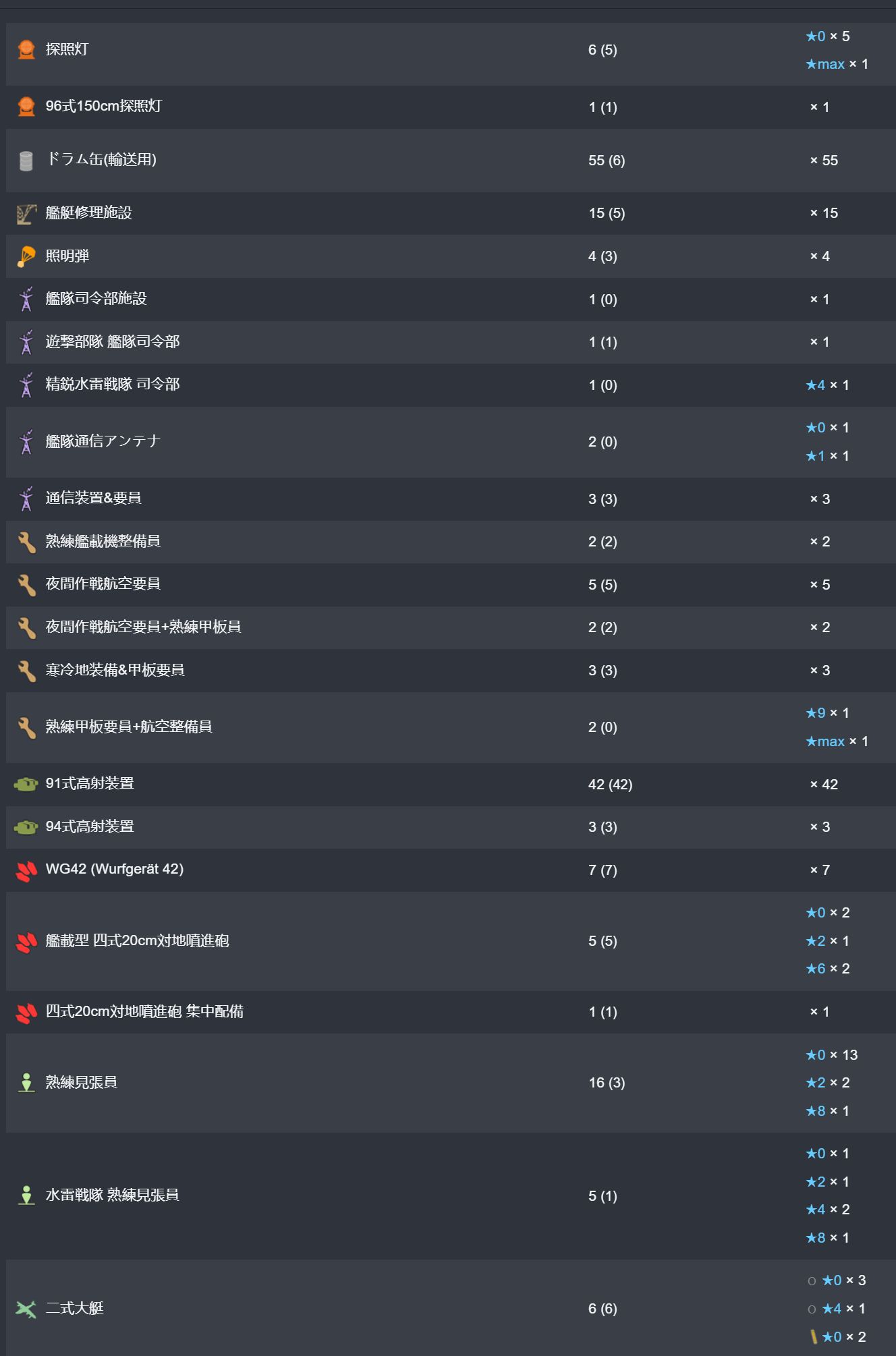896x1356 pixels.
Task: Click the green flying boat icon for 二式大艇
Action: coord(26,1309)
